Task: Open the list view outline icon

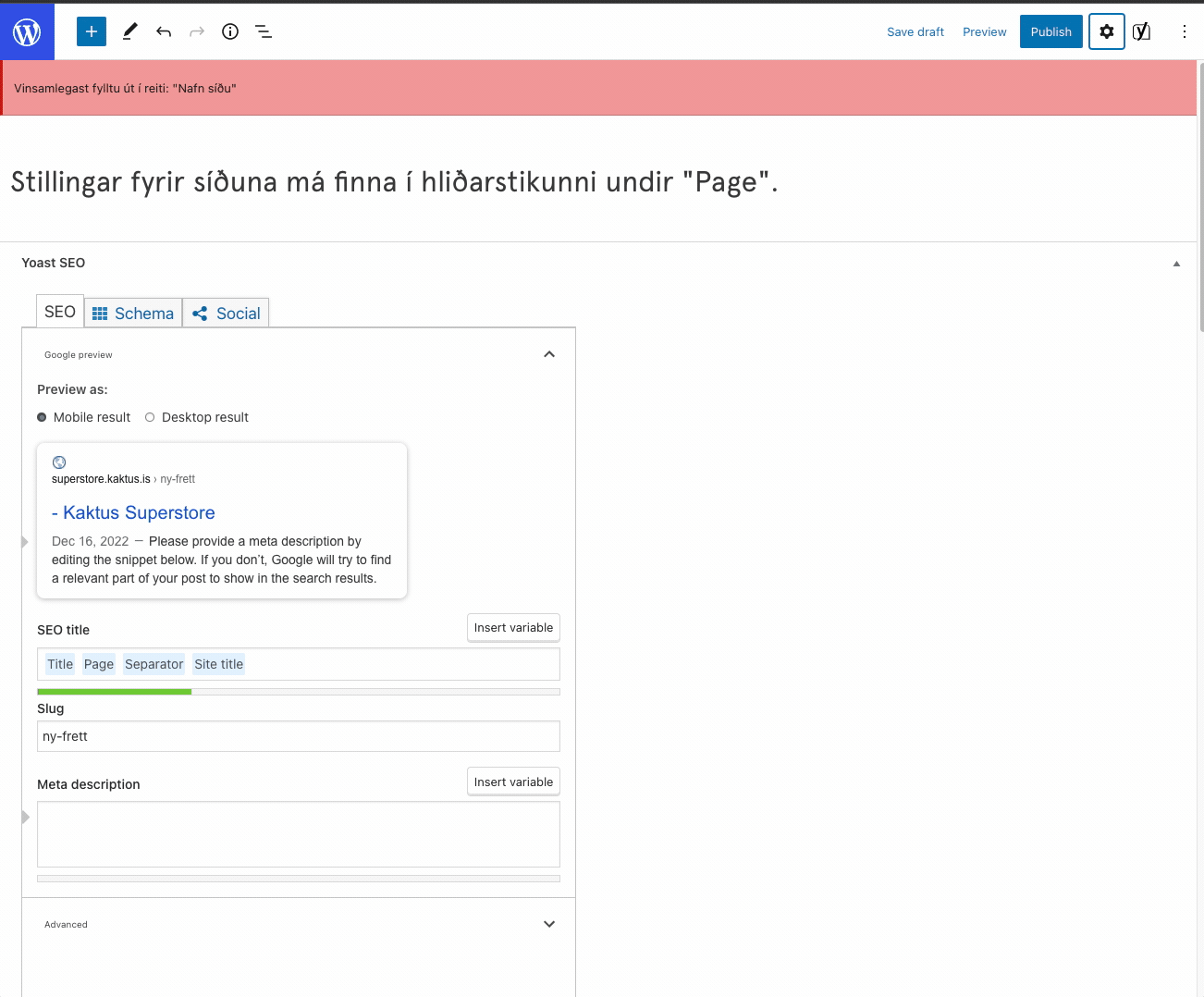Action: coord(264,31)
